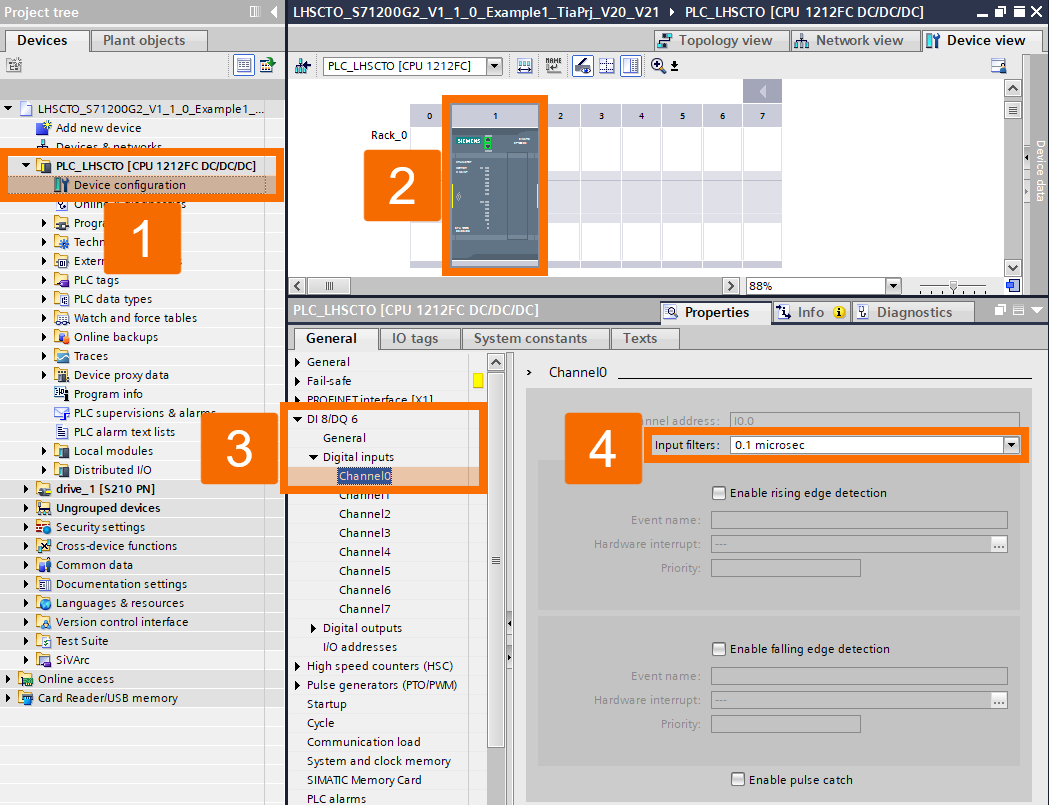
Task: Open I/O addresses properties entry
Action: tap(360, 647)
